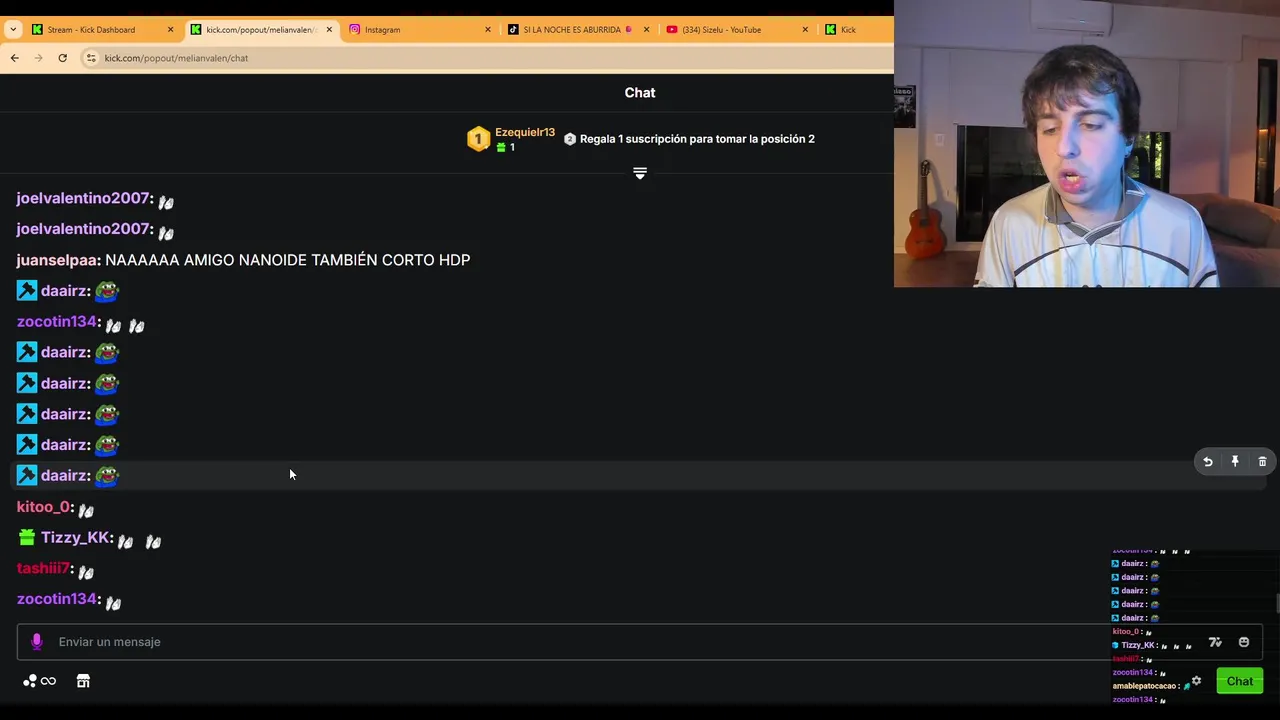
Task: Send message with the green Chat button
Action: 1240,681
